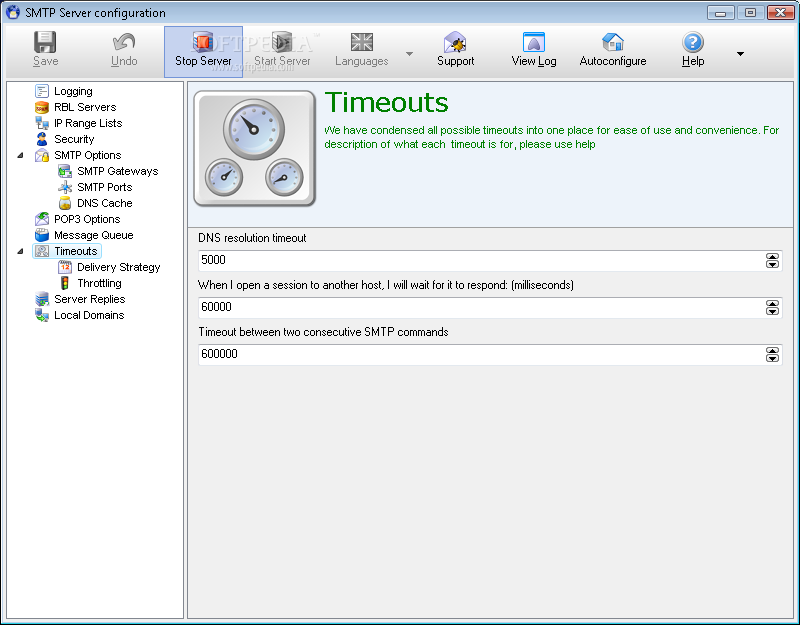
Task: Click the RBL Servers spam can icon
Action: [x=42, y=107]
